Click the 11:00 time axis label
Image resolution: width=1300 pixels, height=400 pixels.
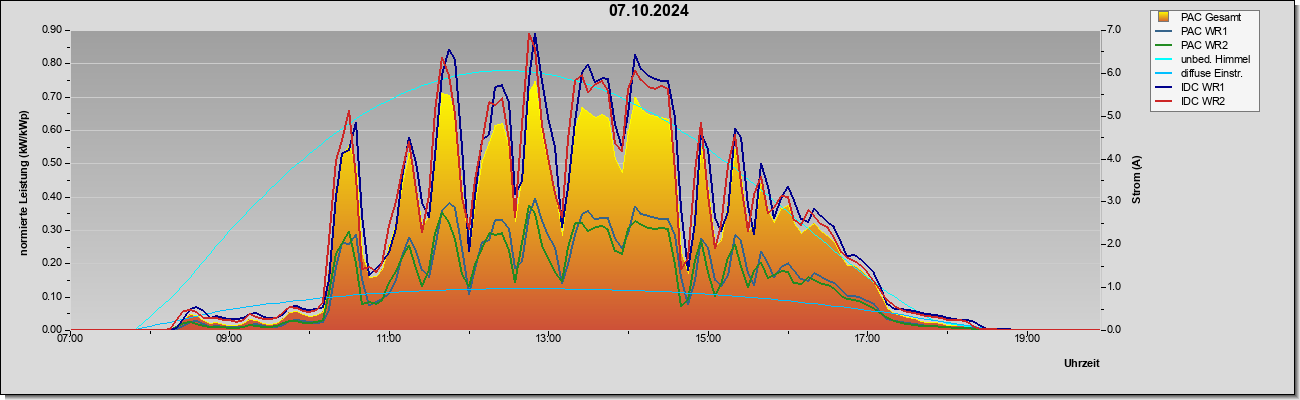tap(389, 339)
